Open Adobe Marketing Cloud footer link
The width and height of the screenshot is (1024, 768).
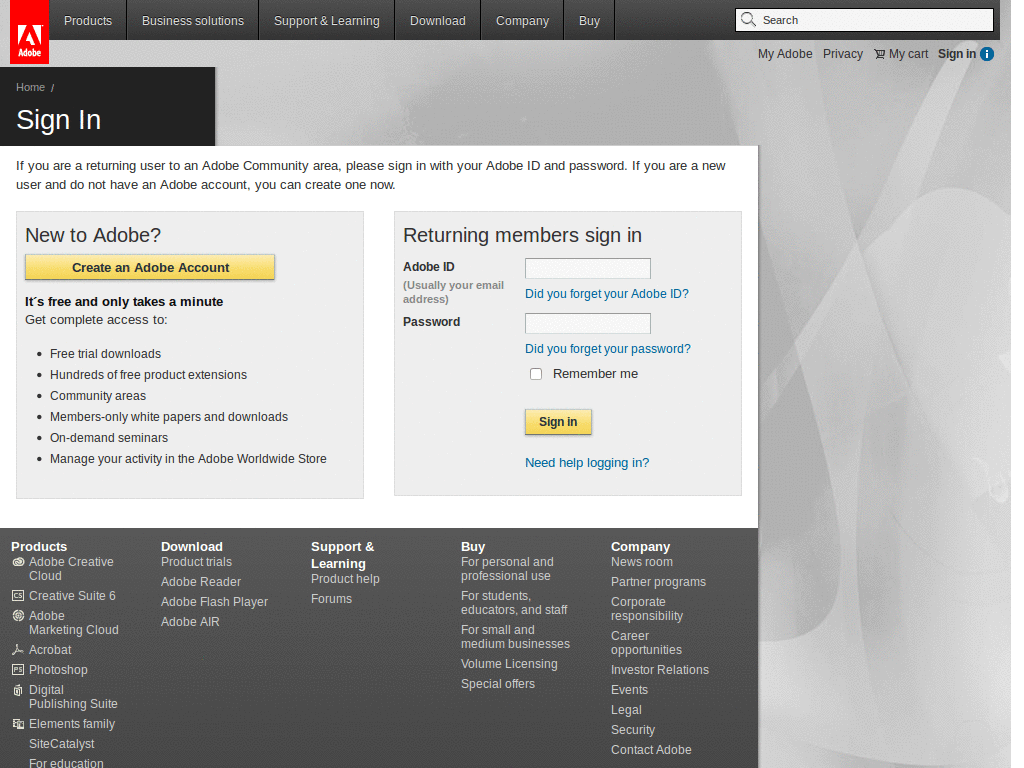pyautogui.click(x=74, y=623)
